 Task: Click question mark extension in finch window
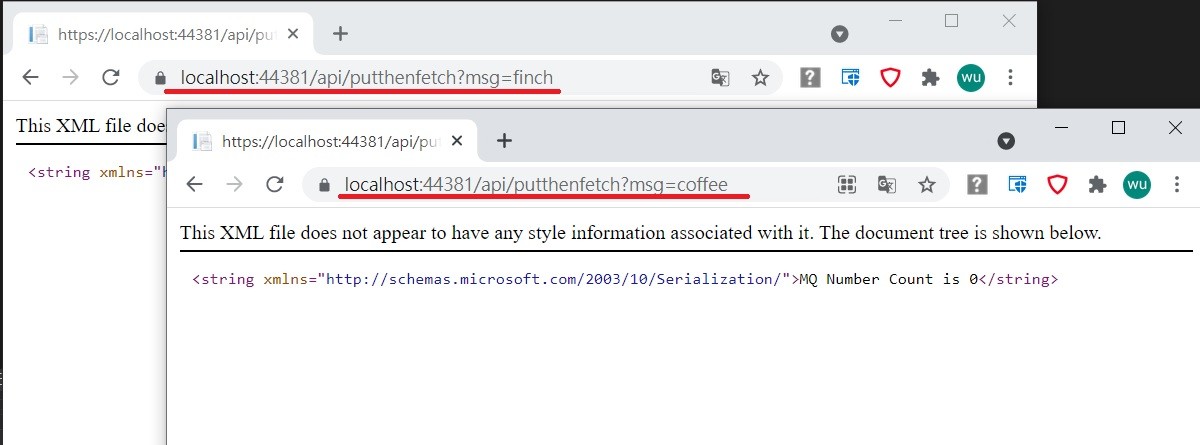(x=810, y=77)
